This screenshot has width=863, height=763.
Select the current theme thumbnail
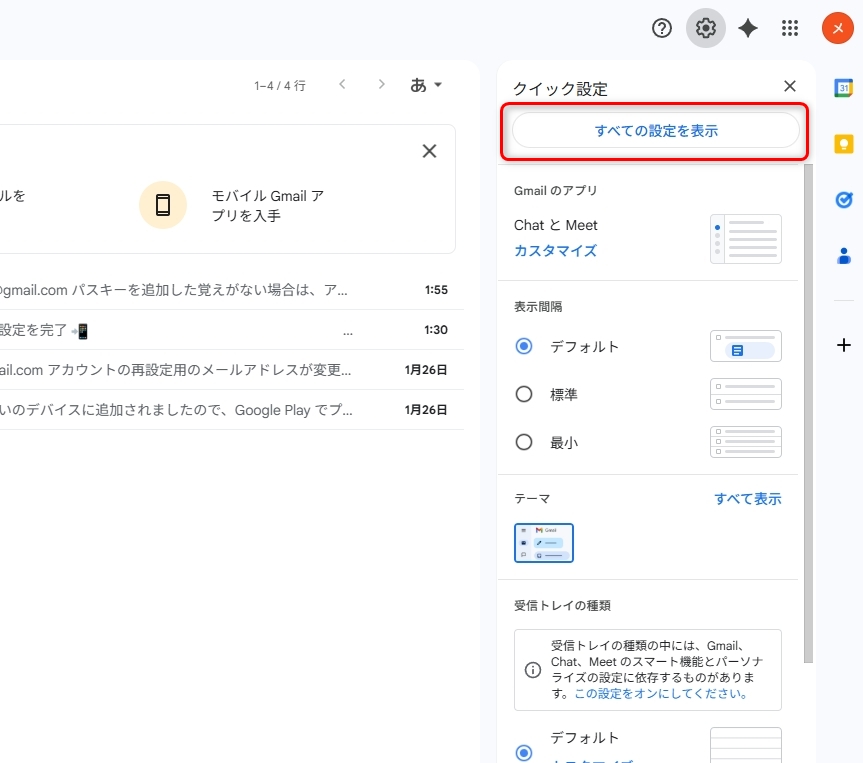click(543, 543)
